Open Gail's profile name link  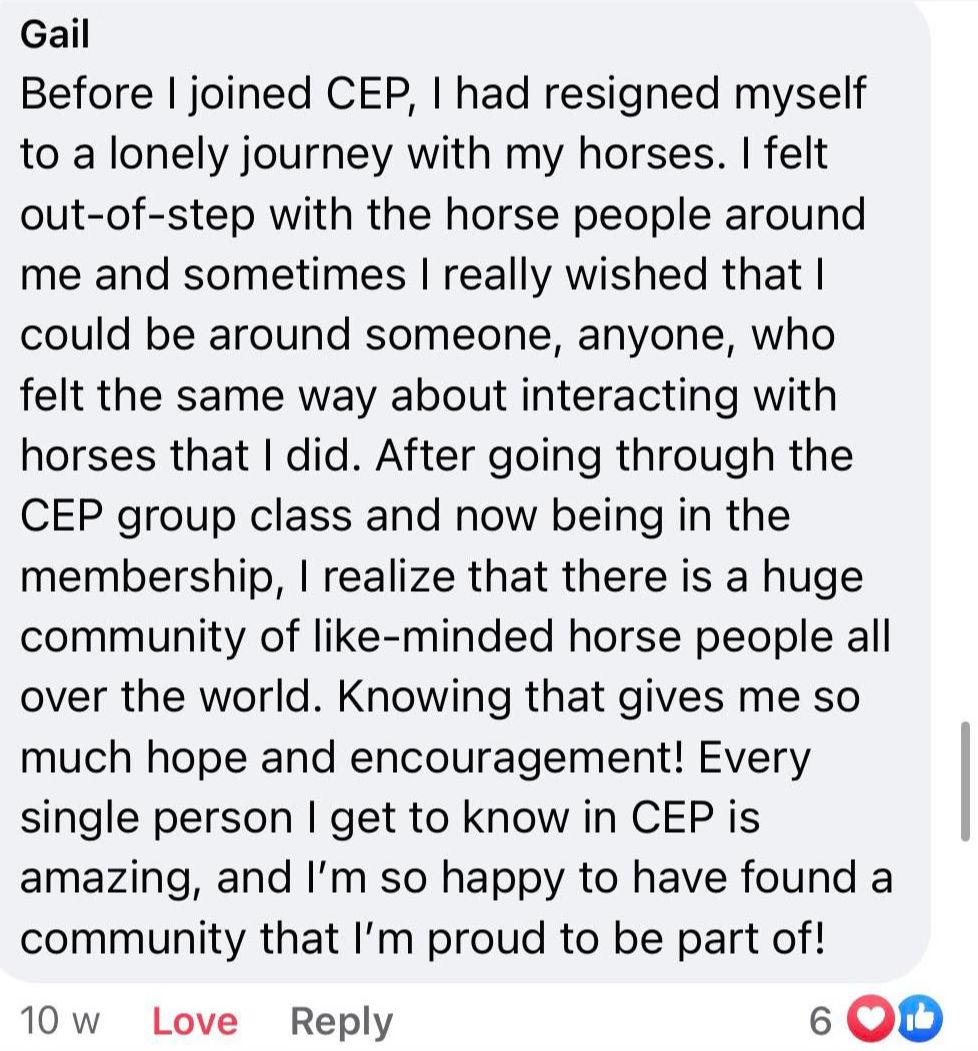[55, 35]
